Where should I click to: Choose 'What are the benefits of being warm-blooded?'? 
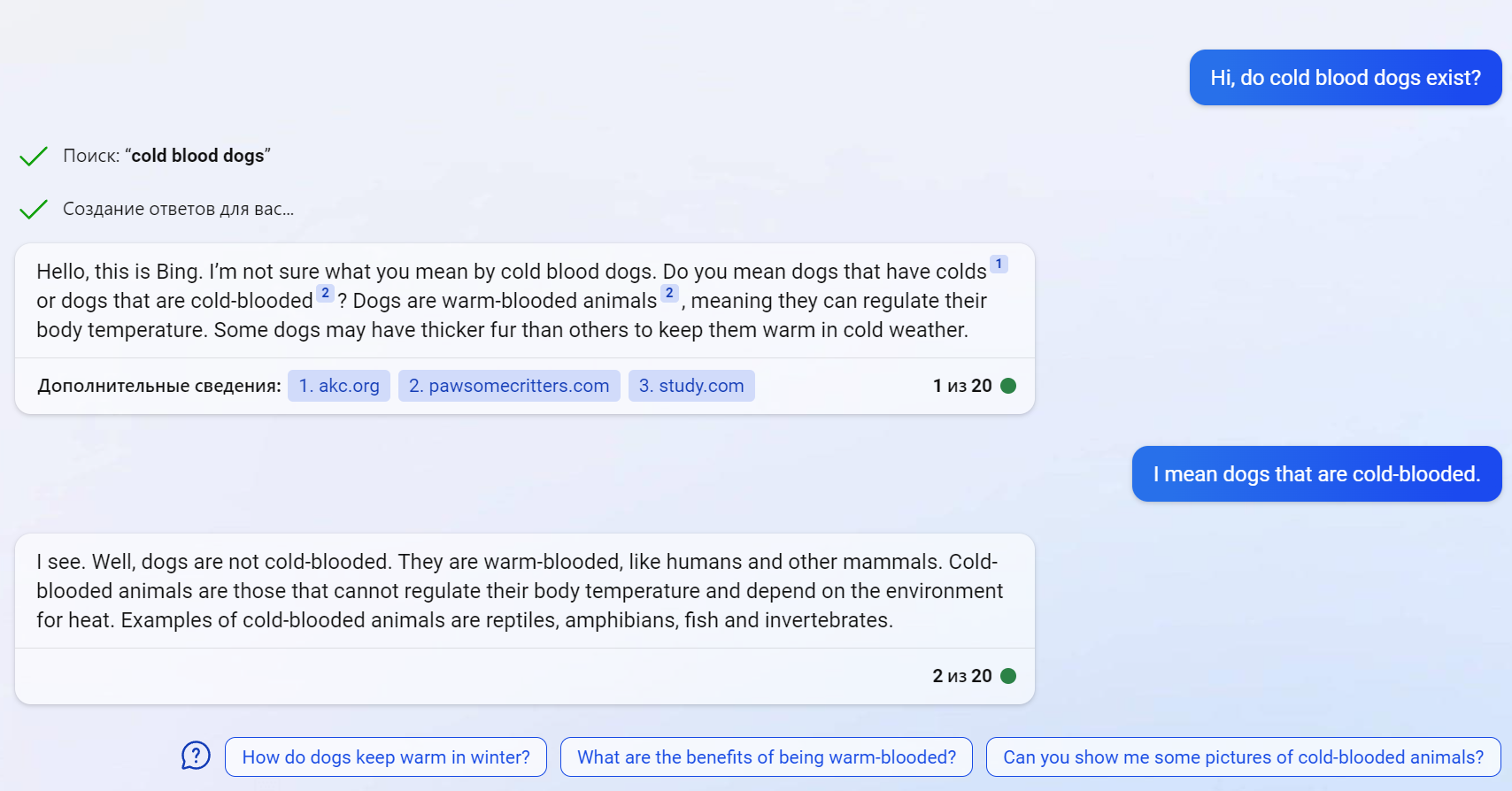[767, 757]
